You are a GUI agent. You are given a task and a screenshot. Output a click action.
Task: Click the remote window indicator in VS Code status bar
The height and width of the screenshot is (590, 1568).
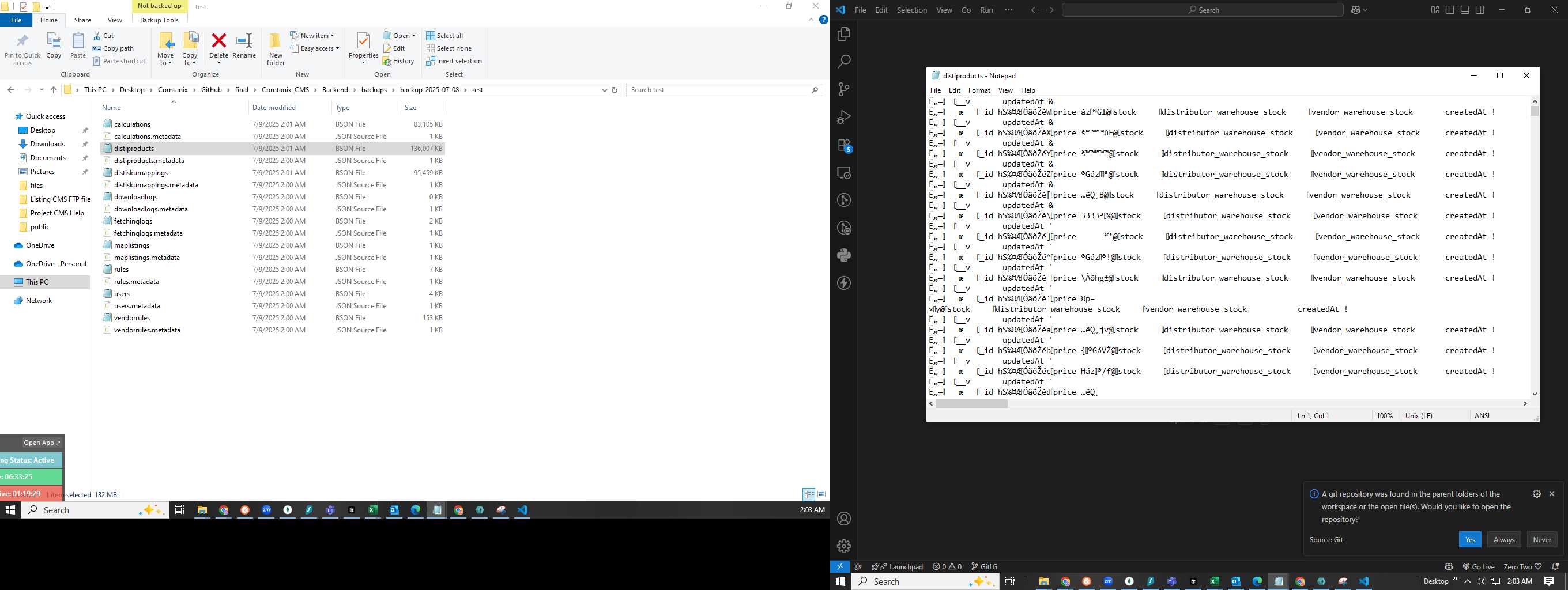839,566
